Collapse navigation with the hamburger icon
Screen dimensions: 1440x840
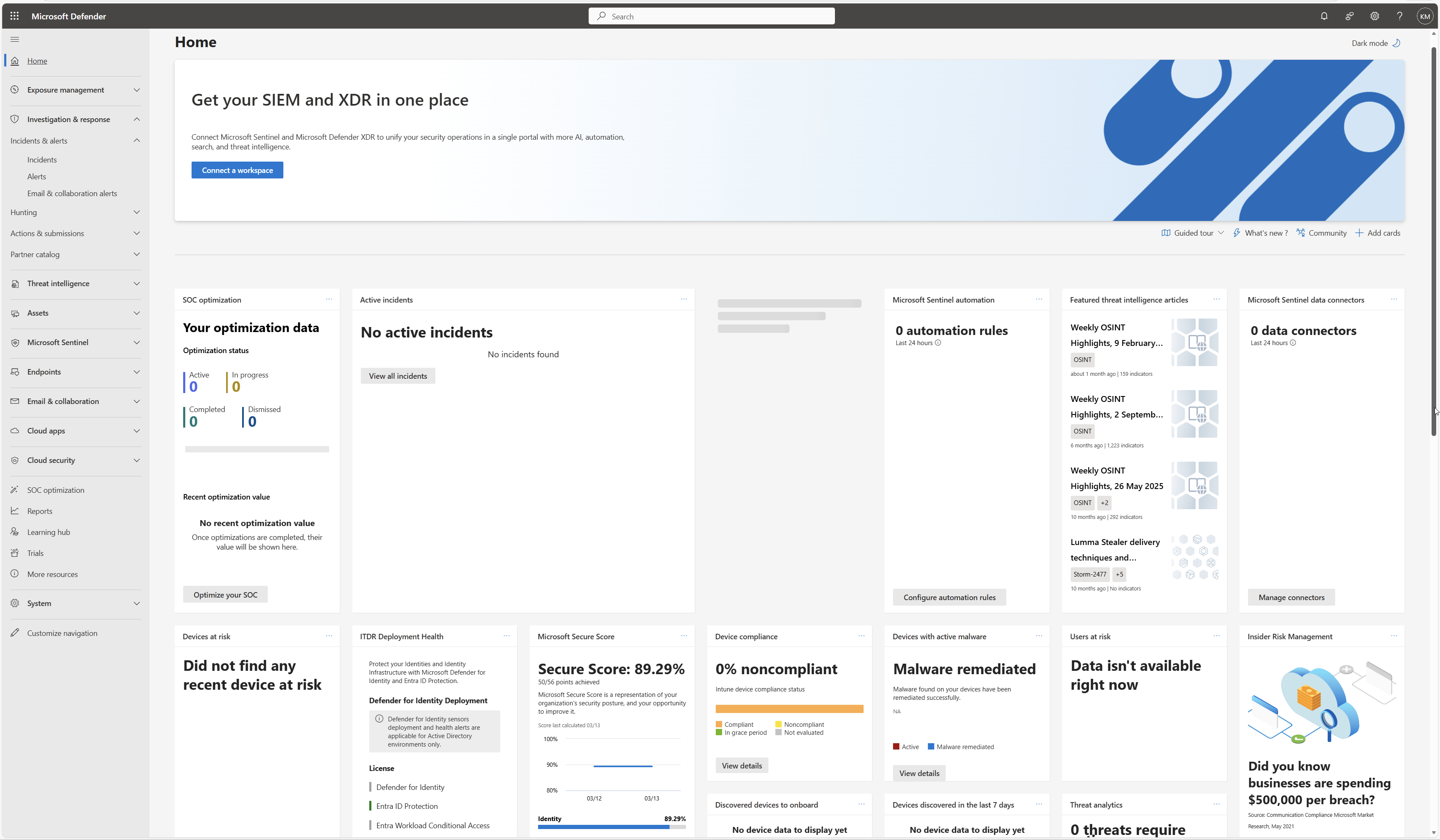click(x=15, y=40)
